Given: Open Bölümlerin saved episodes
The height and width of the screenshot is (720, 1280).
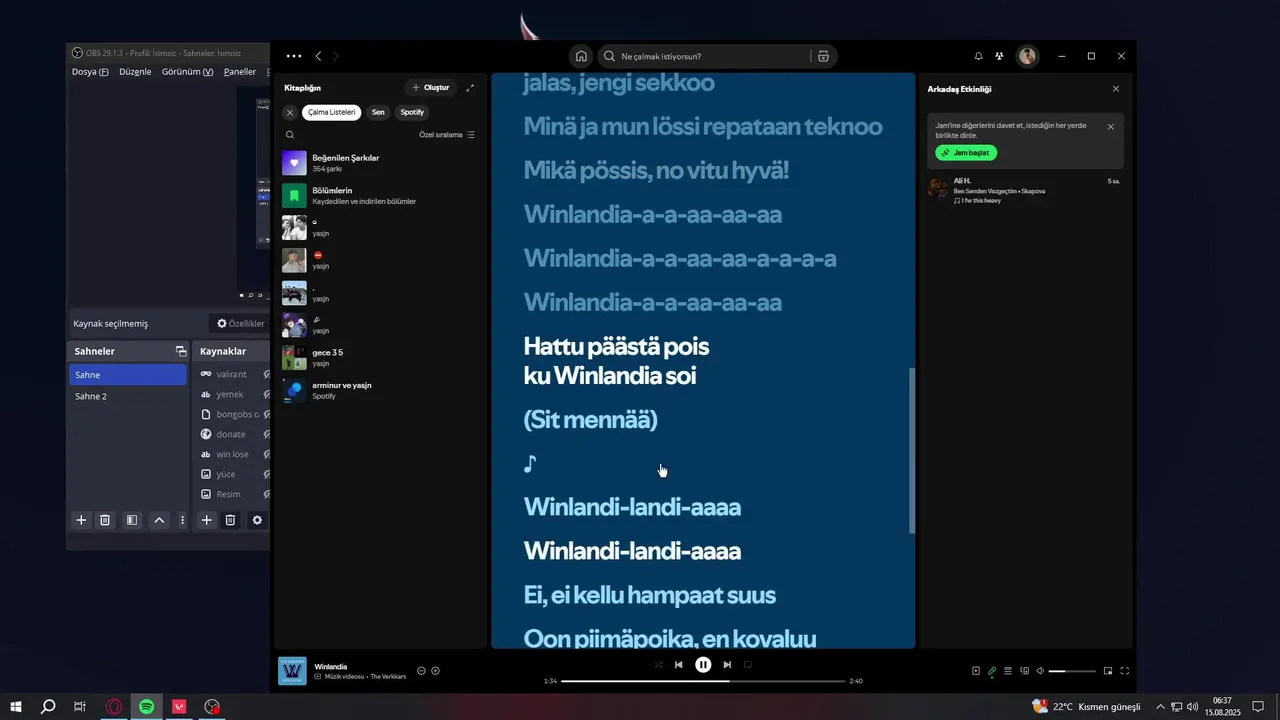Looking at the screenshot, I should (380, 195).
